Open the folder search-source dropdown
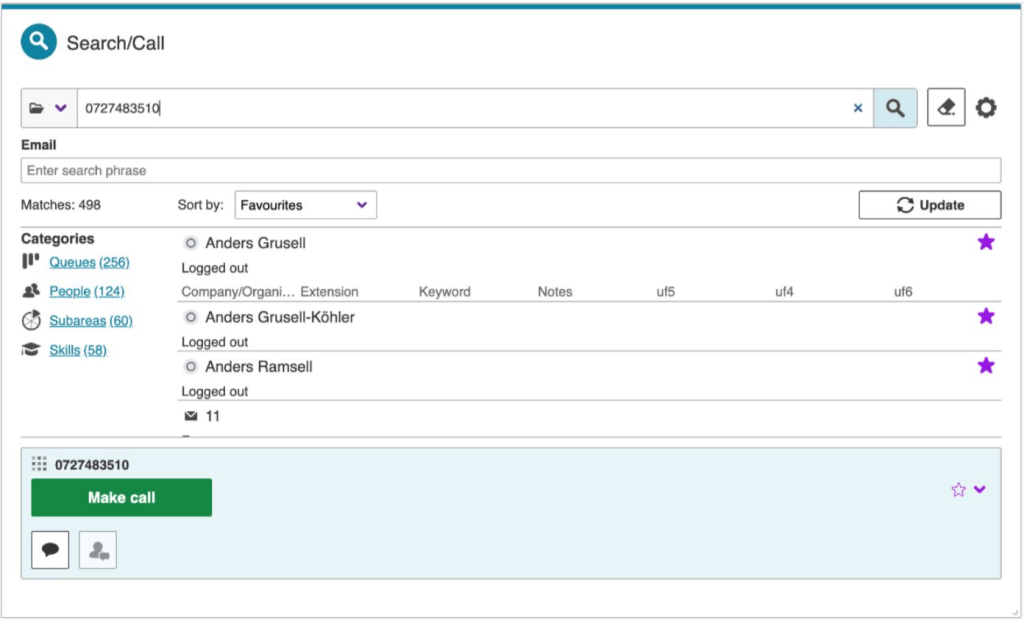The height and width of the screenshot is (620, 1024). [x=48, y=108]
